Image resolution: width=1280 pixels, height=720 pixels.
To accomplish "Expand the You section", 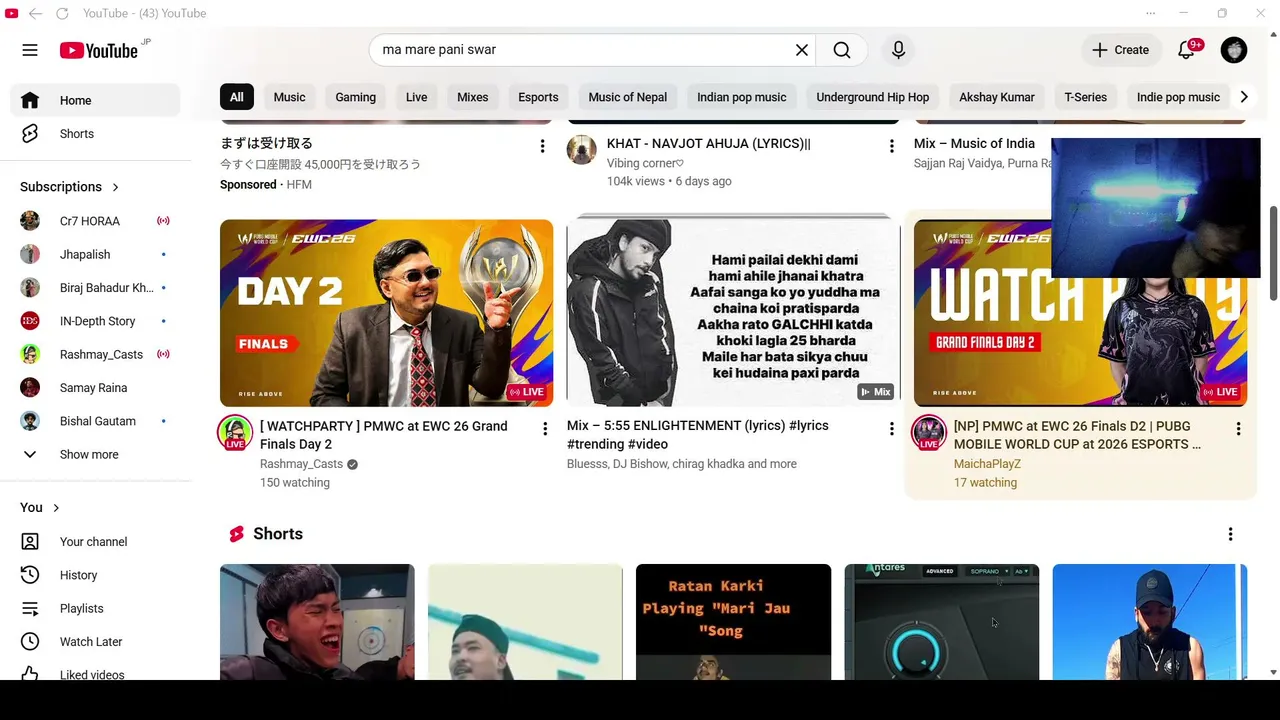I will click(40, 508).
